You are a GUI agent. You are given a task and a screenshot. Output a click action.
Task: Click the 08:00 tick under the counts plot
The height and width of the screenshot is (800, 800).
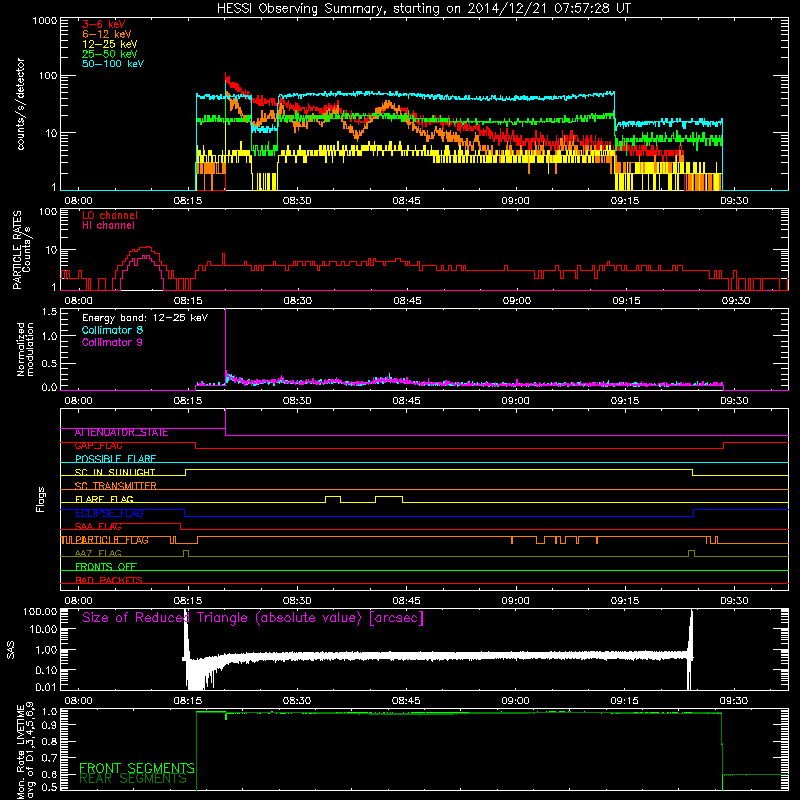coord(79,201)
